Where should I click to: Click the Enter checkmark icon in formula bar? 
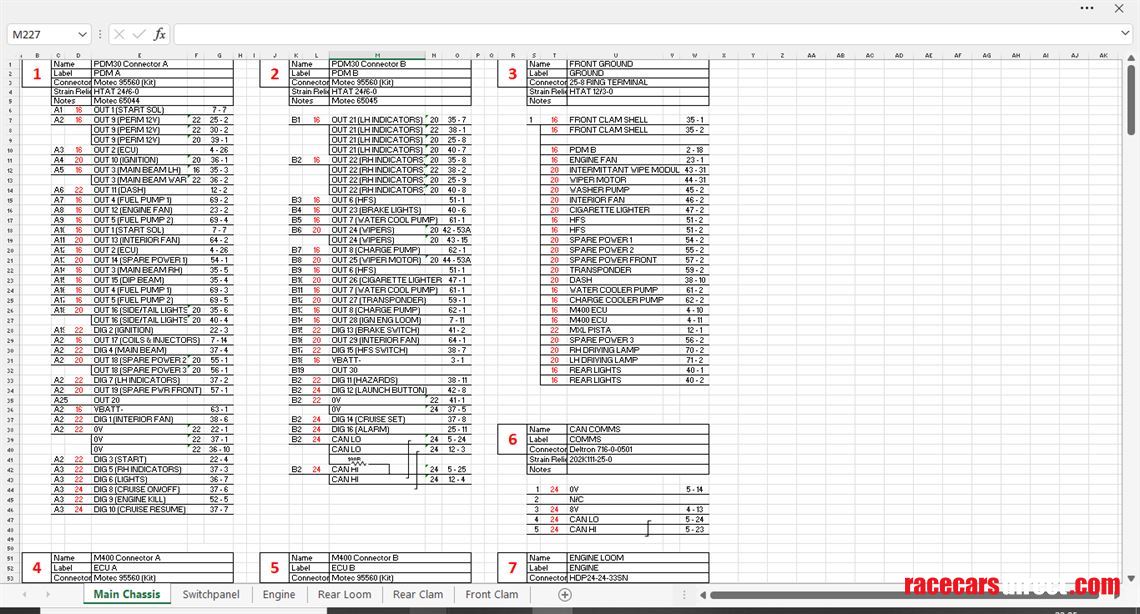[139, 34]
